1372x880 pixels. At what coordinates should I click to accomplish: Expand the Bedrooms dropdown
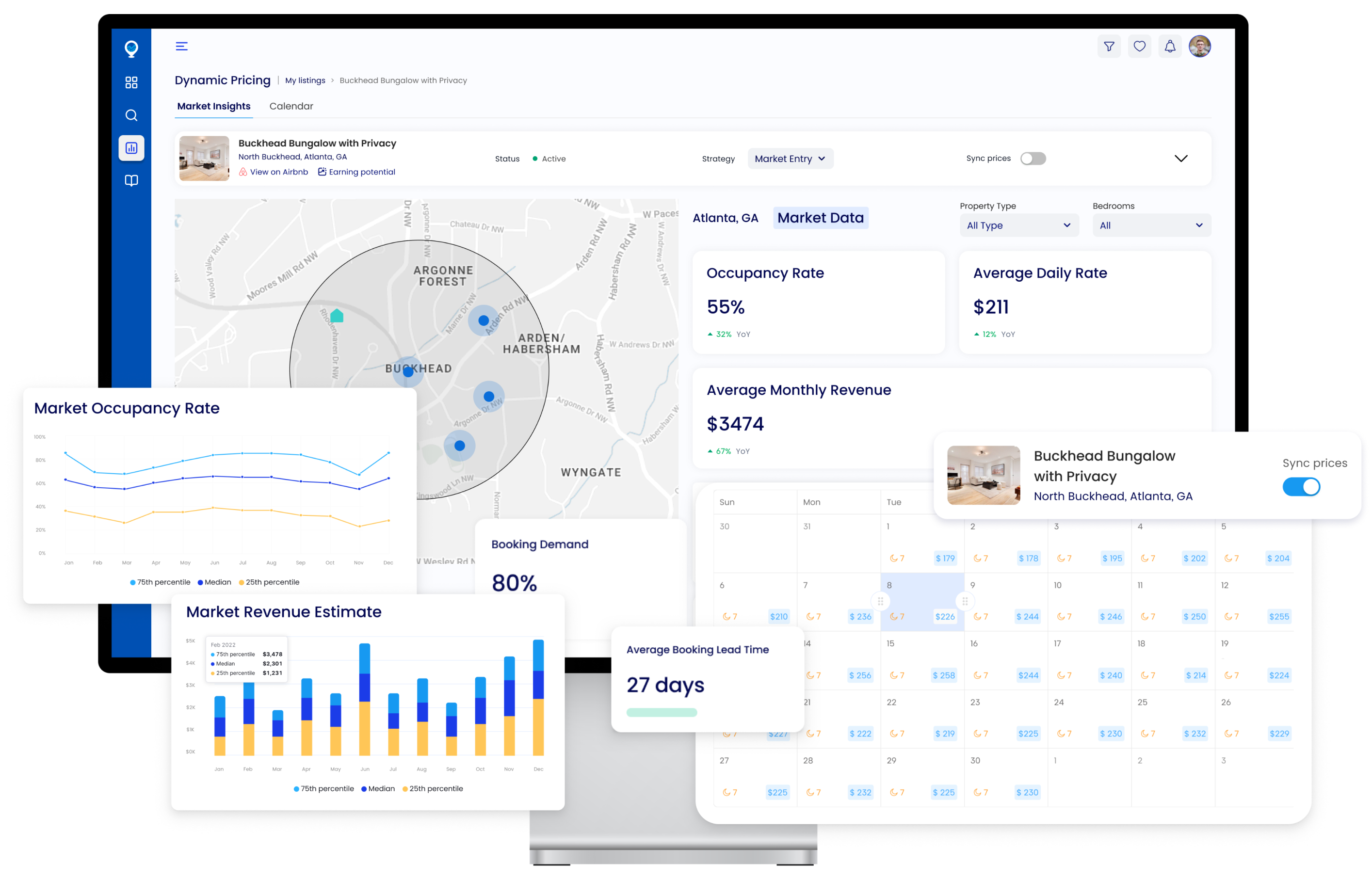point(1151,225)
